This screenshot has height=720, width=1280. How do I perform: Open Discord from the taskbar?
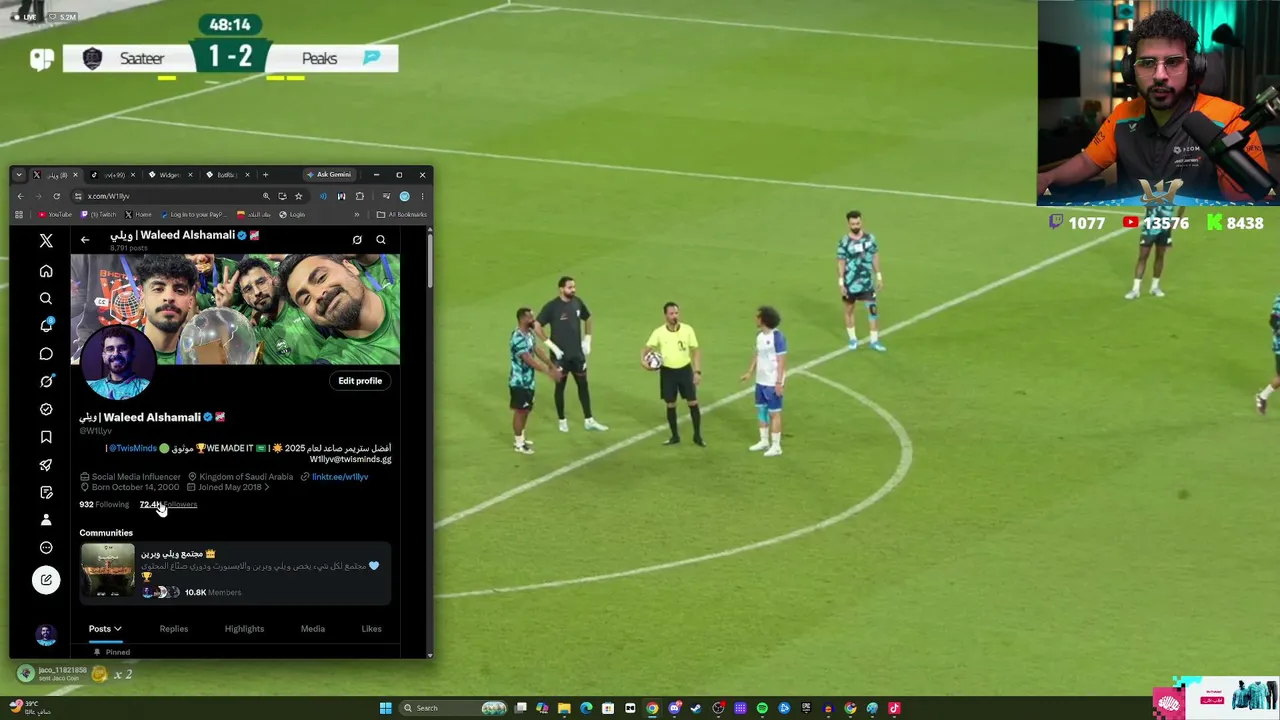pos(674,708)
